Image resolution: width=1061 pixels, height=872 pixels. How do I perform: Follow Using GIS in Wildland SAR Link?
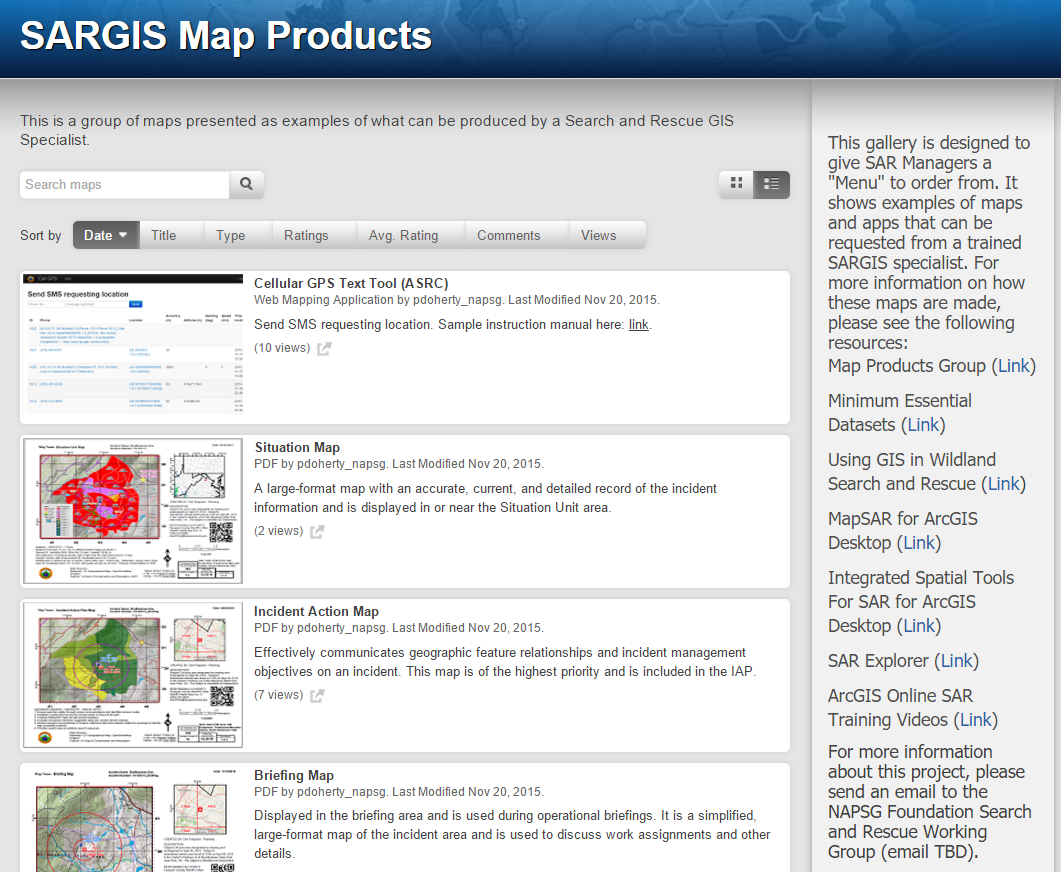point(1003,484)
